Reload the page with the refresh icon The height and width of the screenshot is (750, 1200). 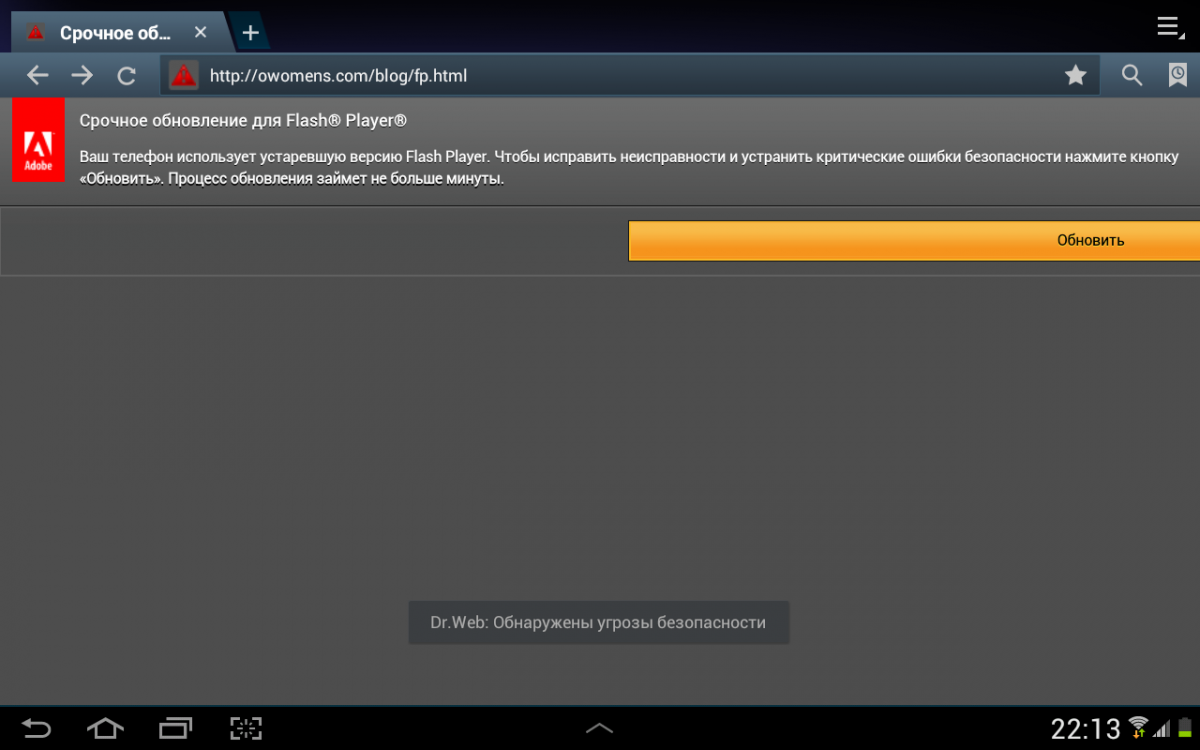coord(127,75)
